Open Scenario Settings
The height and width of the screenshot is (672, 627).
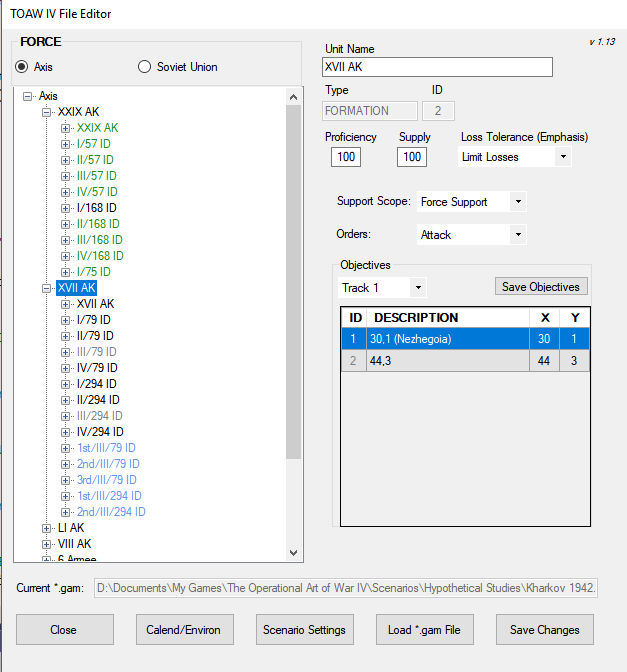pyautogui.click(x=305, y=630)
